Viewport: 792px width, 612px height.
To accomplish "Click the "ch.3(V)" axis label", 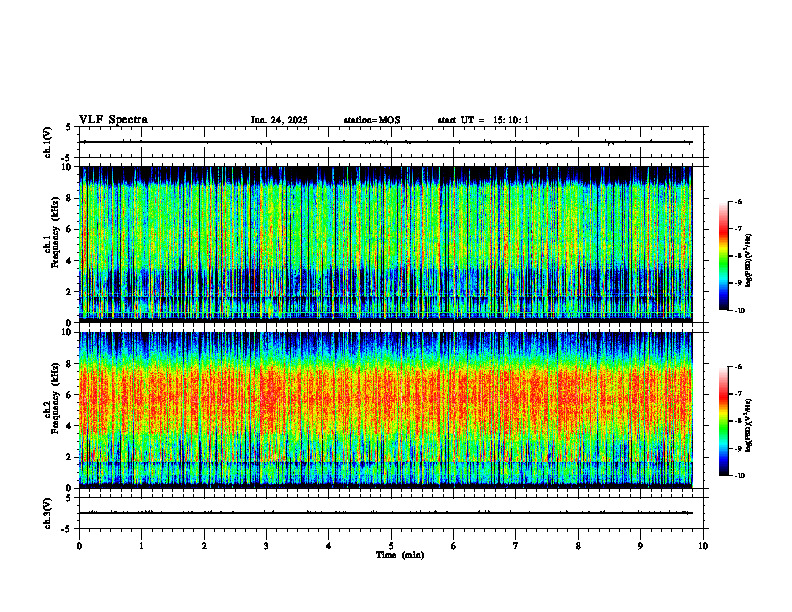I will [48, 513].
